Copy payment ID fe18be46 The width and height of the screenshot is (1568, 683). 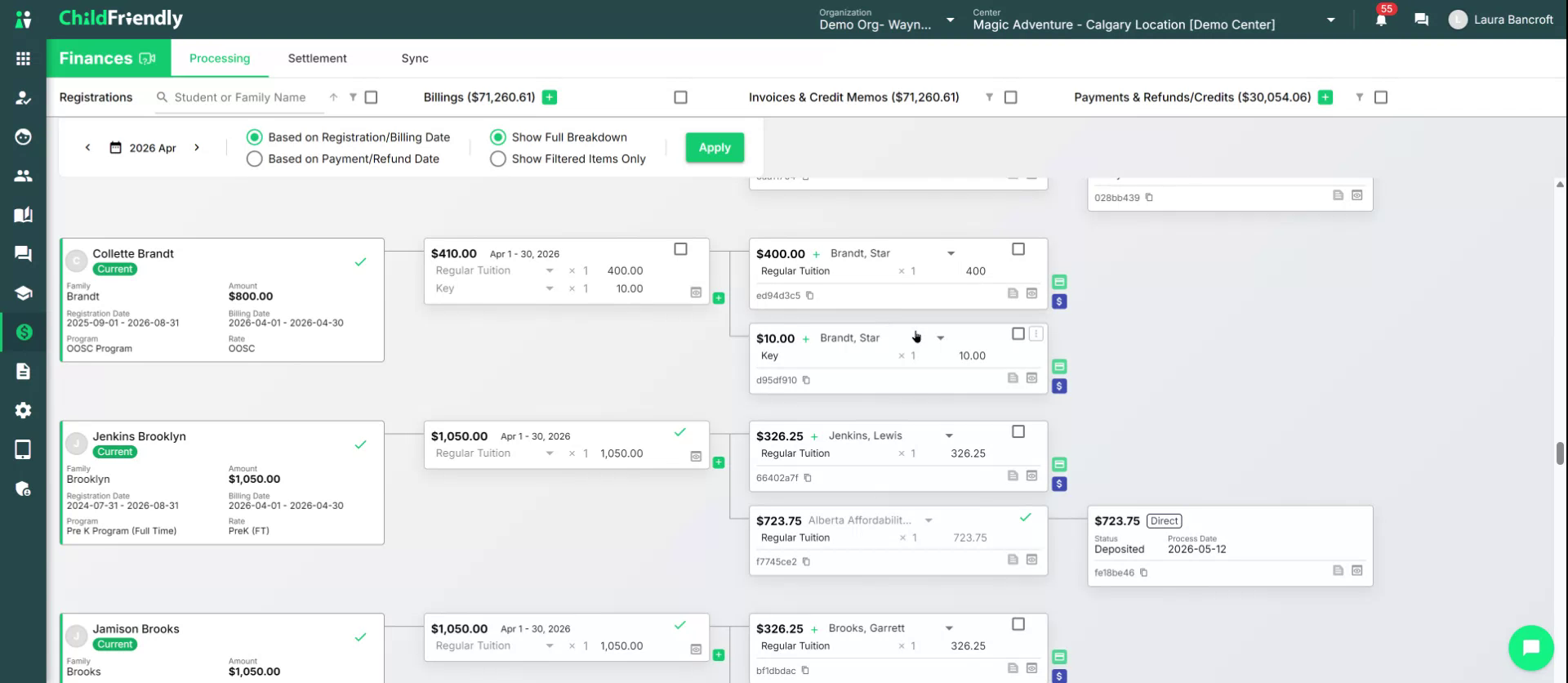[x=1143, y=573]
